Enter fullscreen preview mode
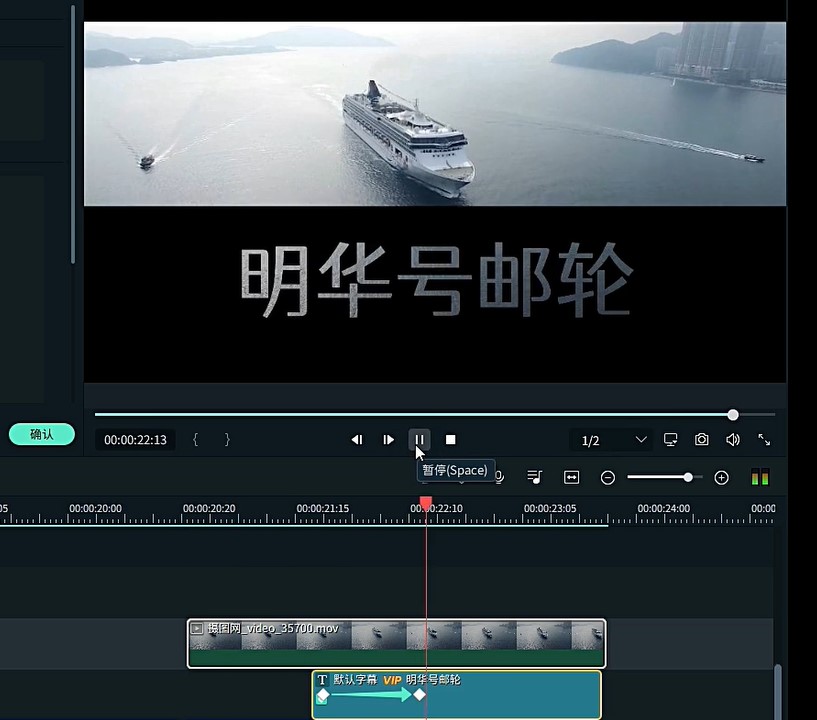Viewport: 817px width, 720px height. tap(764, 440)
